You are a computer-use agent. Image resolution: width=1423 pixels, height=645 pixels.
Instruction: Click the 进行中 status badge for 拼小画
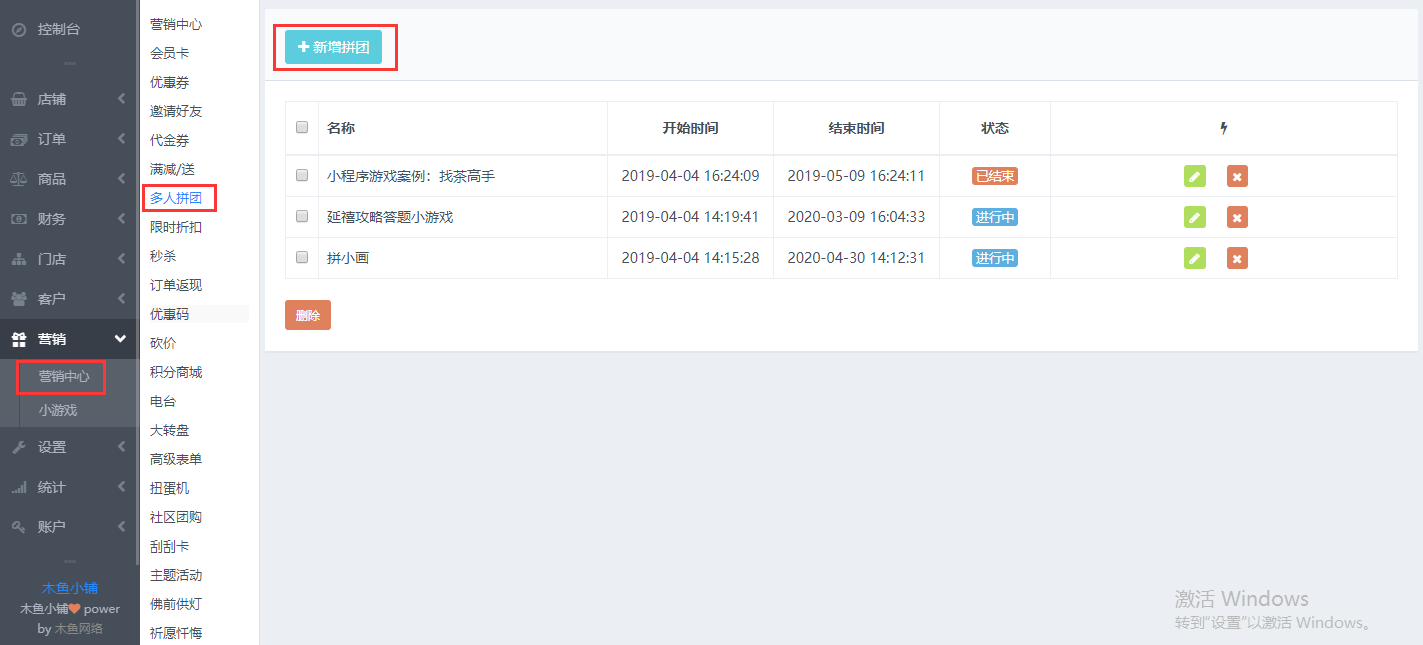[x=993, y=257]
